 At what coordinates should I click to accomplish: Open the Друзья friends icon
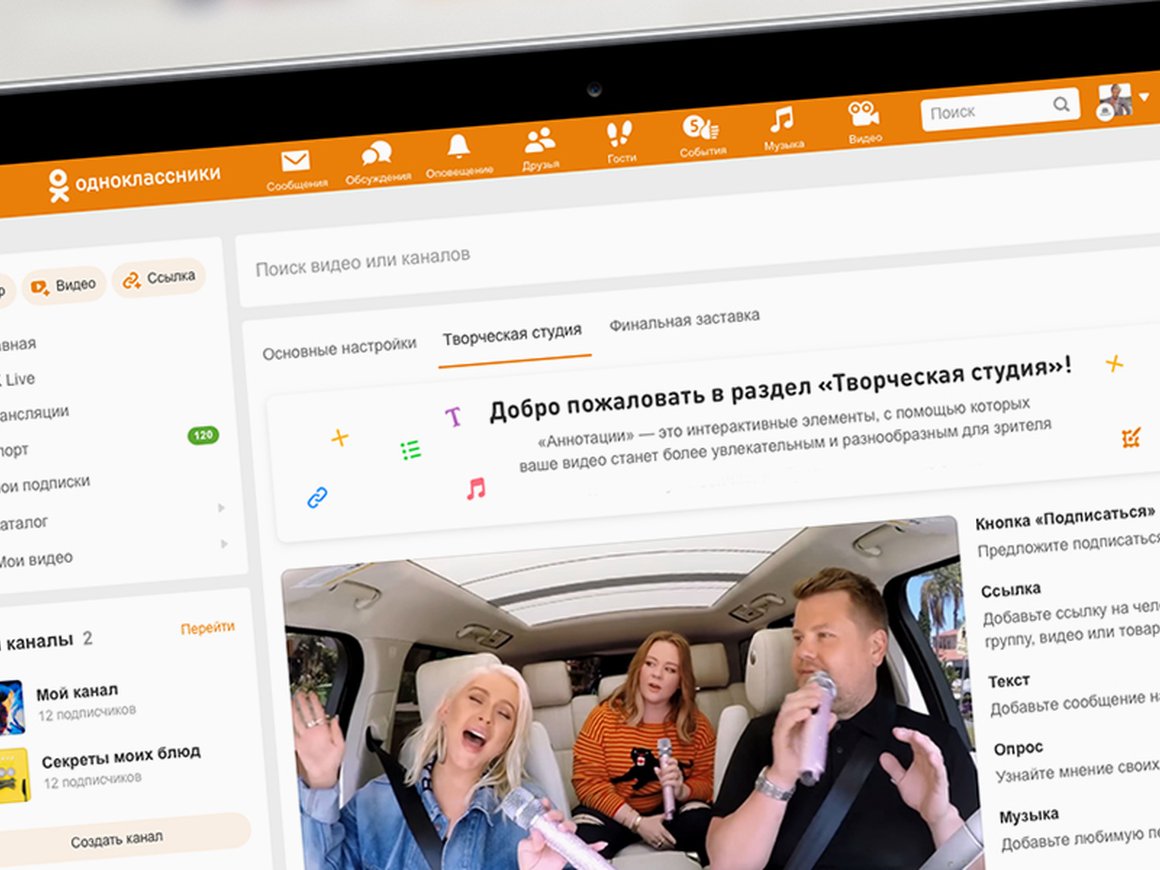point(540,141)
